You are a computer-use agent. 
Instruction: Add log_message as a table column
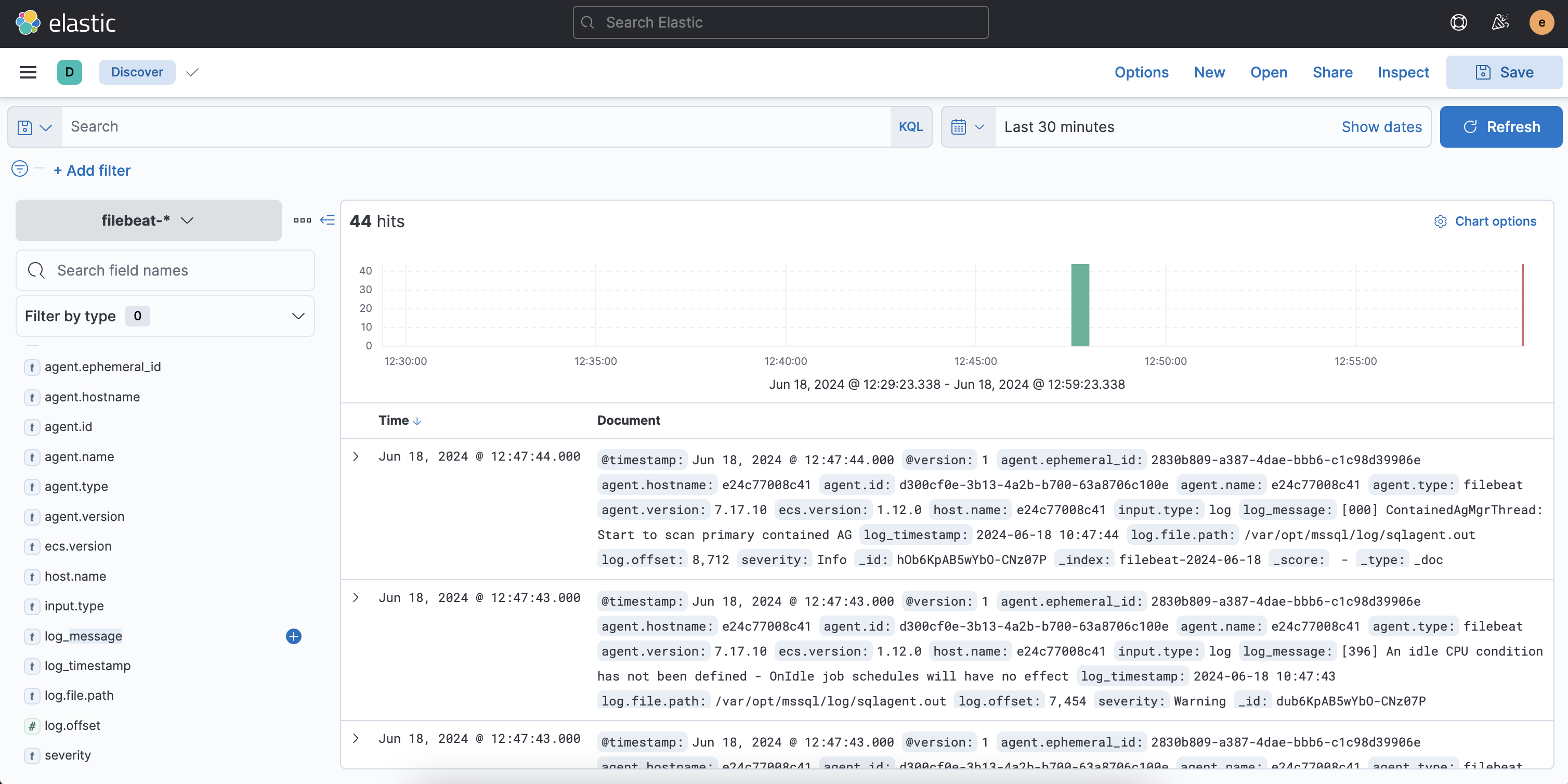click(x=293, y=636)
